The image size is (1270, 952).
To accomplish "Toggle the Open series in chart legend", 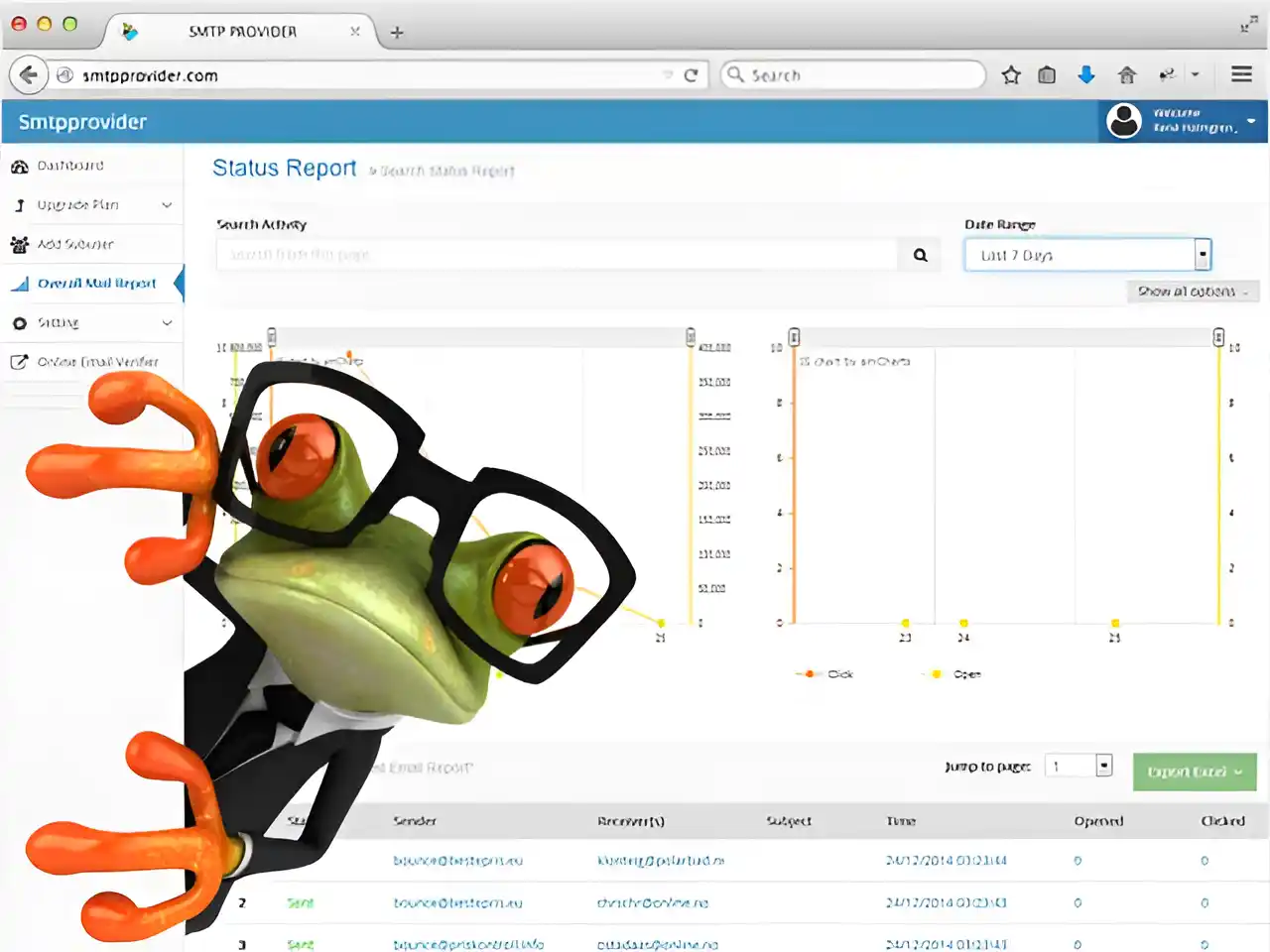I will [x=952, y=674].
